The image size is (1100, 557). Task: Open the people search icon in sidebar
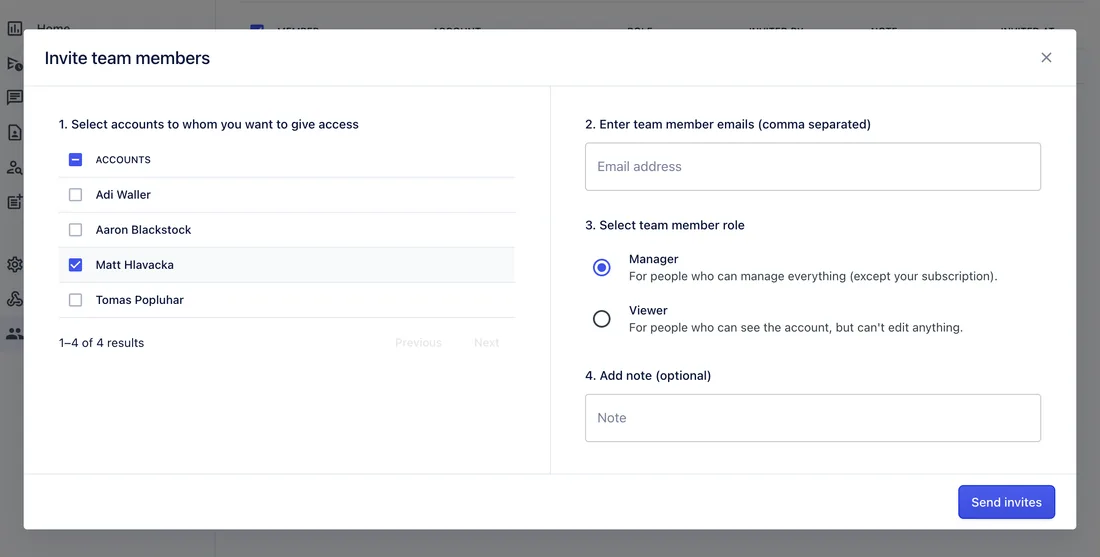click(x=15, y=167)
